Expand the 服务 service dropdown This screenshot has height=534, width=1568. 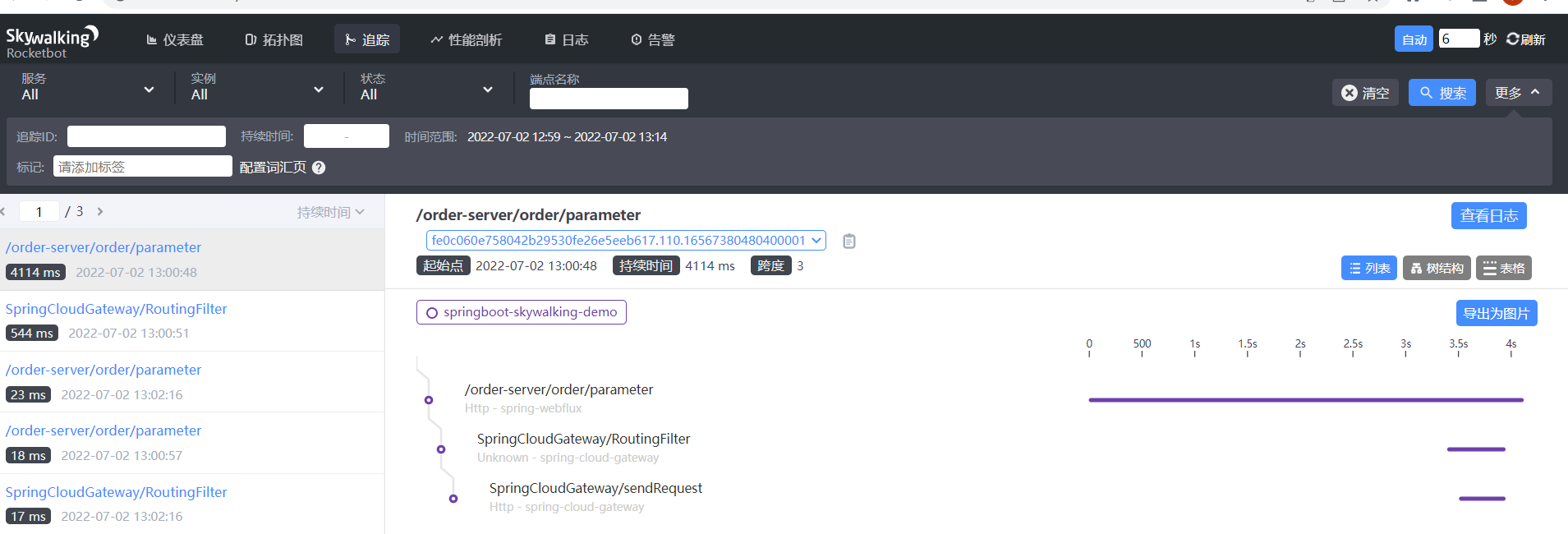click(88, 87)
